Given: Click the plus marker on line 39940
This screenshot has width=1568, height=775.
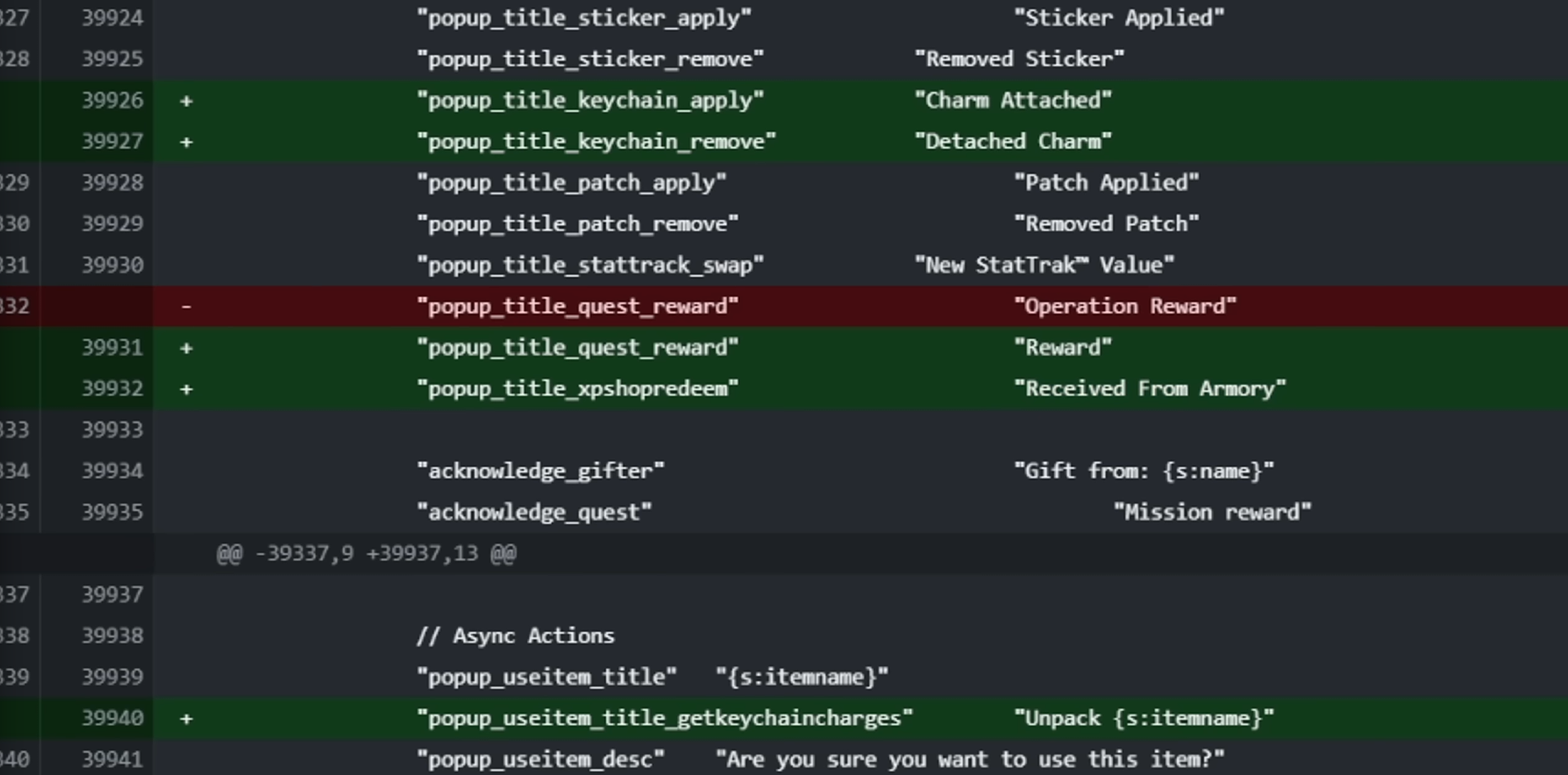Looking at the screenshot, I should pos(186,719).
